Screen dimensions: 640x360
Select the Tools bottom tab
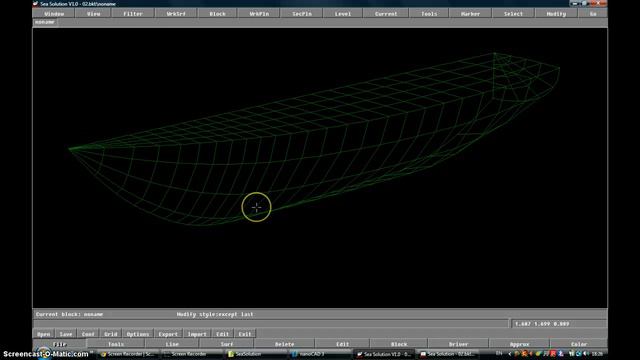116,344
